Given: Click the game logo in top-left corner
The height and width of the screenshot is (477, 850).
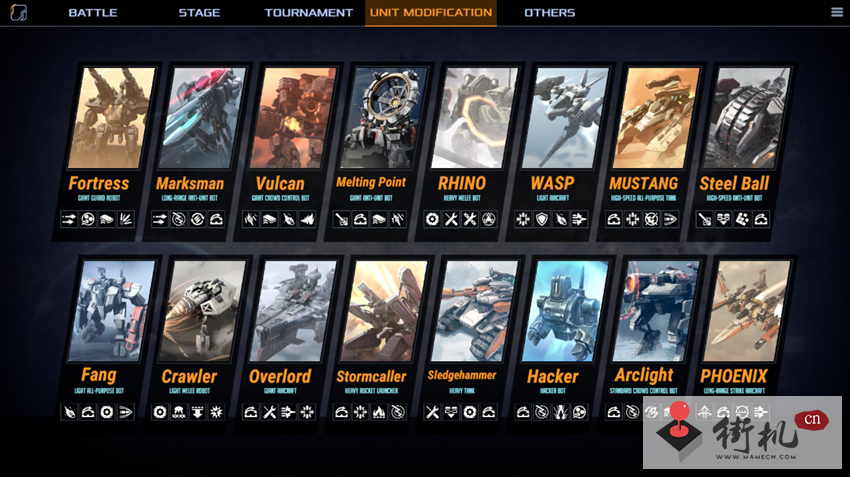Looking at the screenshot, I should click(18, 12).
